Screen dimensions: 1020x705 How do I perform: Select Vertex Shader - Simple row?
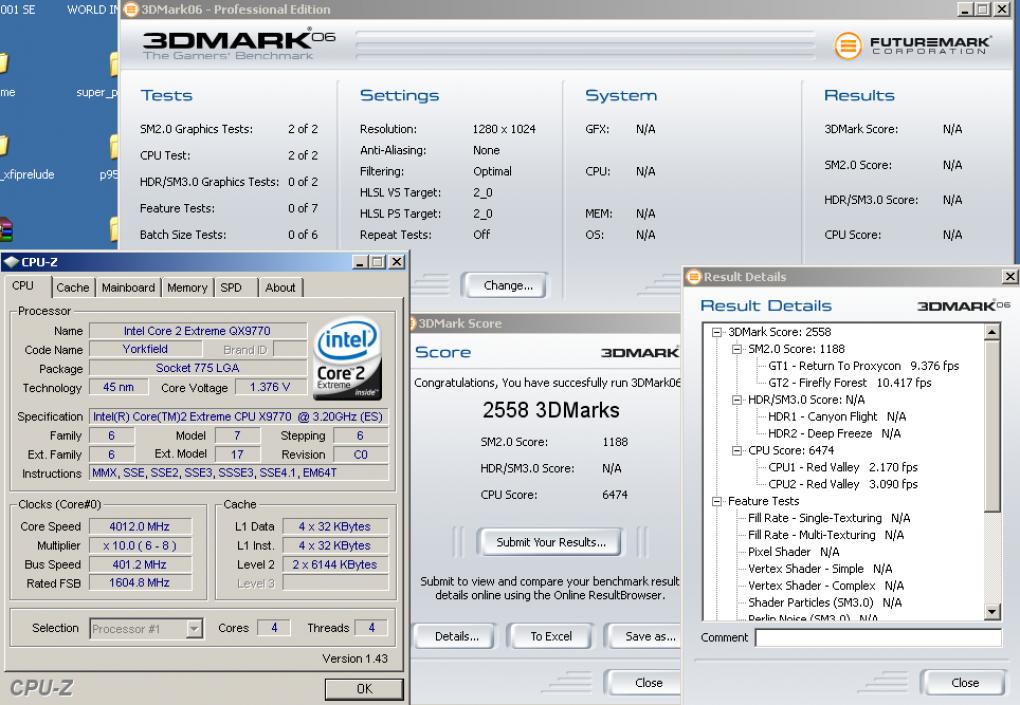coord(820,569)
